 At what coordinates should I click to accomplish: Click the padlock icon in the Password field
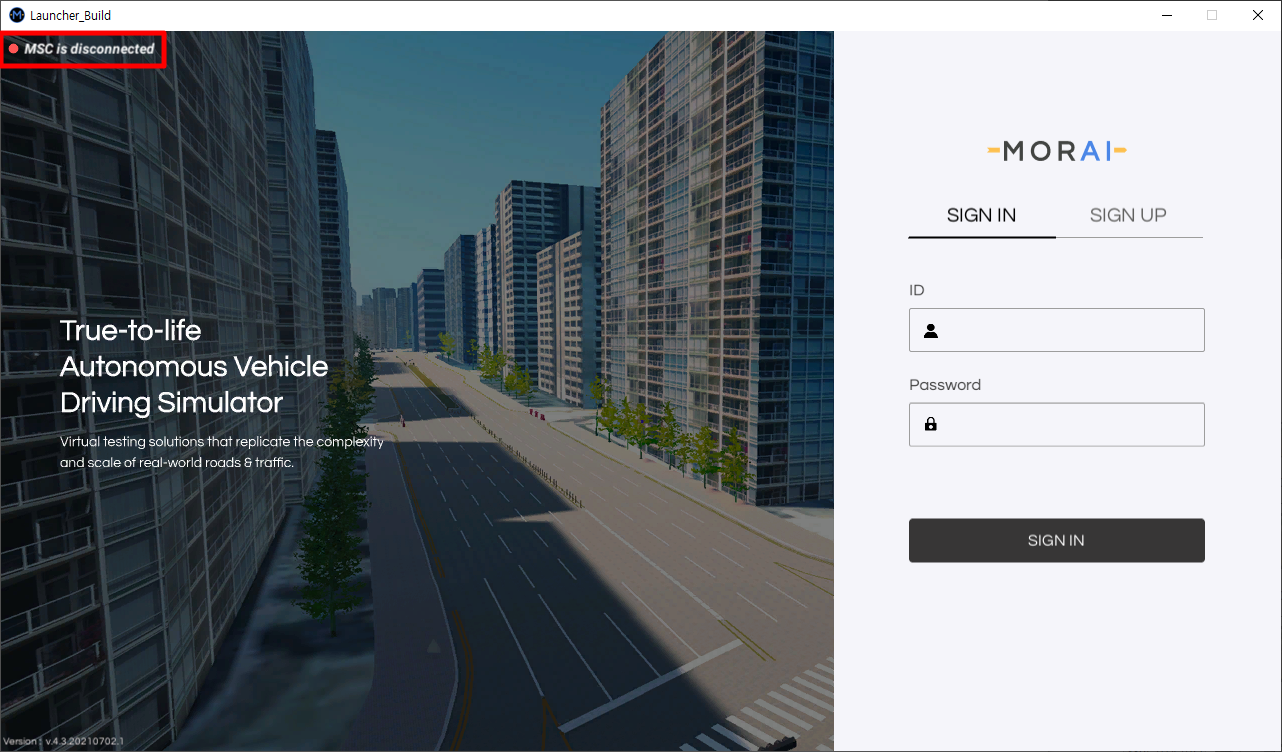[x=931, y=424]
